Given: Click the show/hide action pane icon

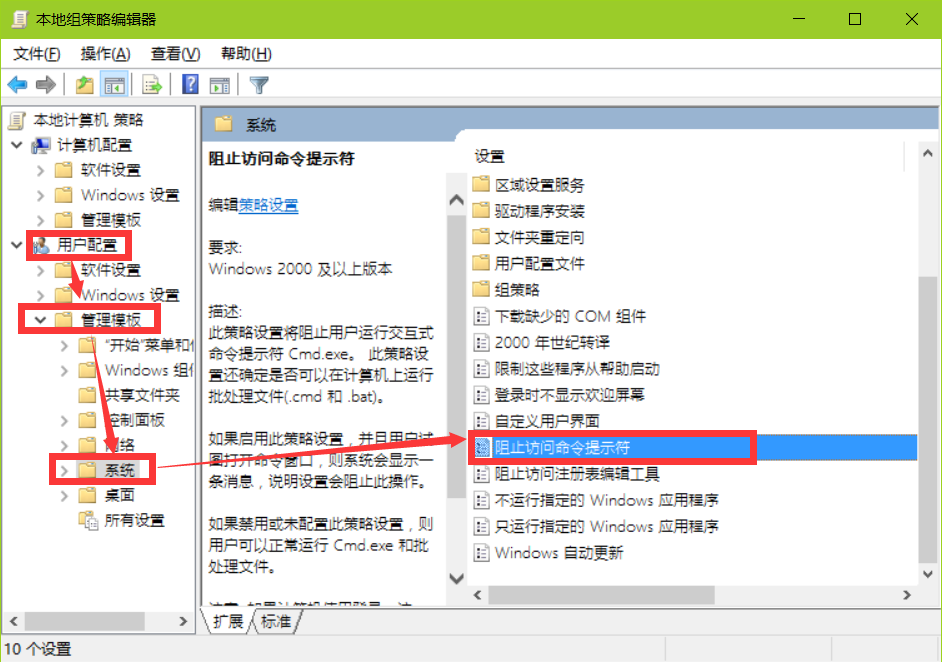Looking at the screenshot, I should 220,85.
